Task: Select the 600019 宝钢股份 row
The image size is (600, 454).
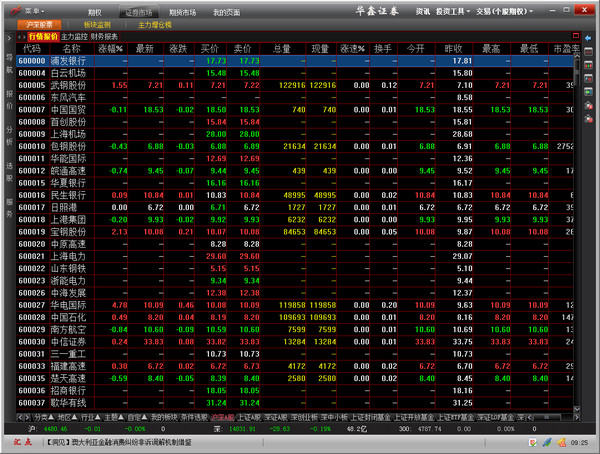Action: click(x=295, y=232)
